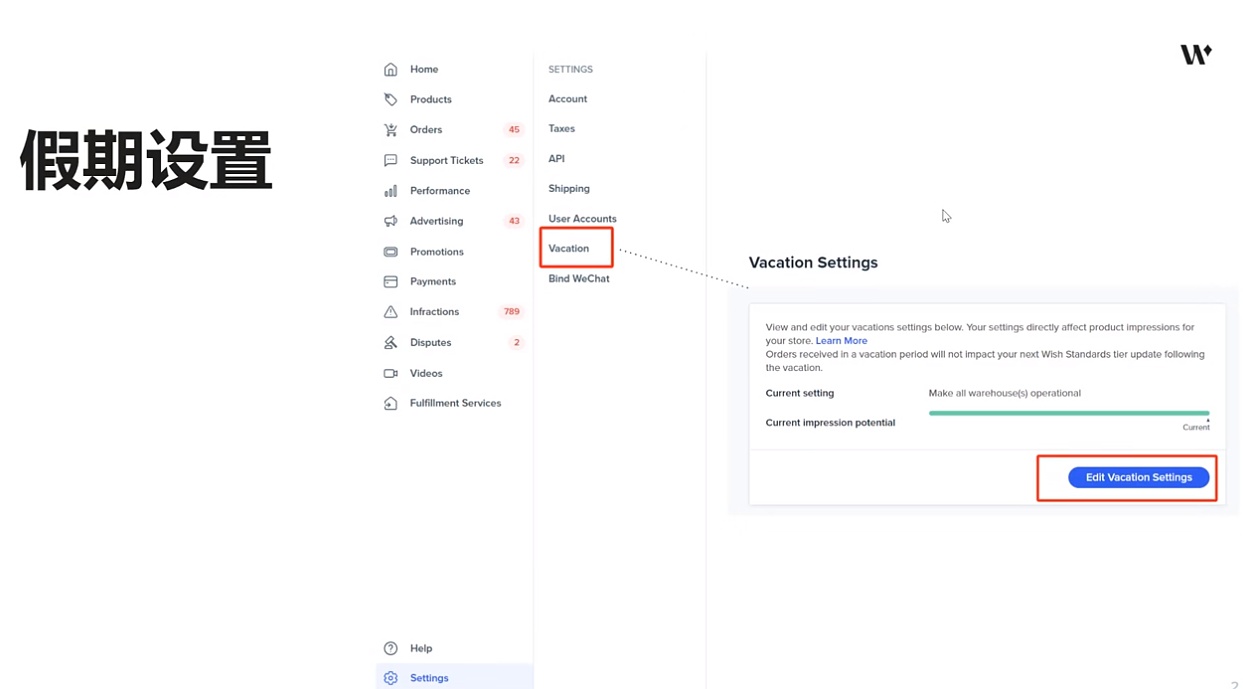Open the User Accounts settings page
The width and height of the screenshot is (1243, 689).
coord(582,218)
